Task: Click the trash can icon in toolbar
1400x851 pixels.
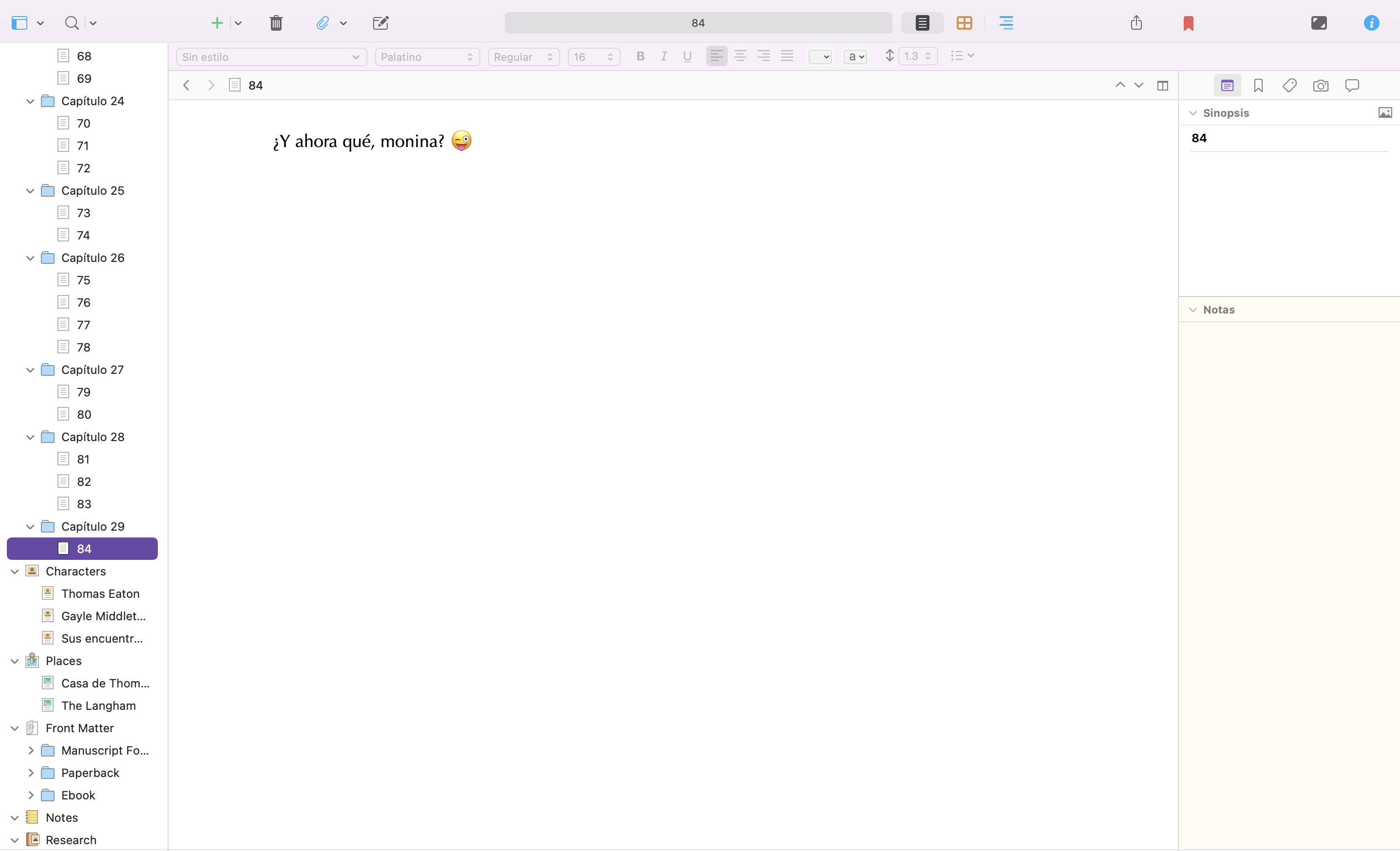Action: [276, 23]
